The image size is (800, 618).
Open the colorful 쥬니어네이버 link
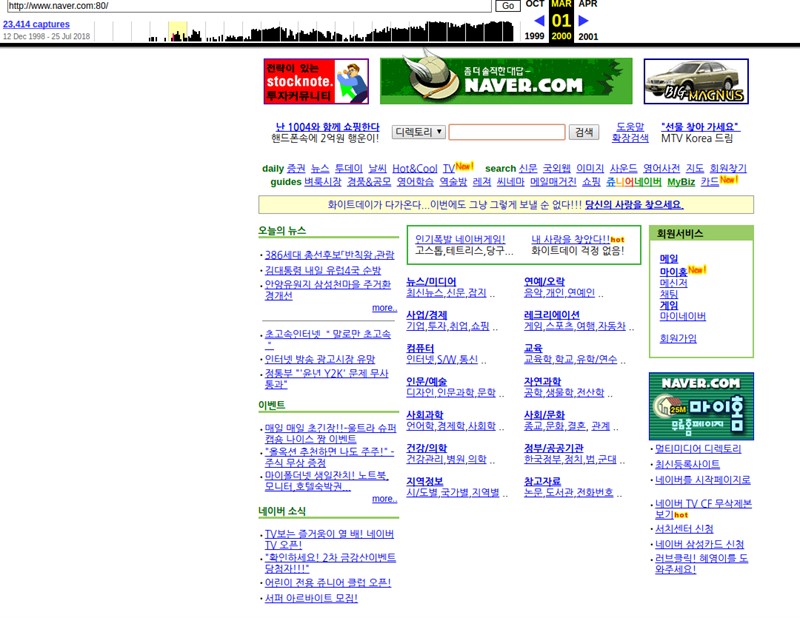coord(634,182)
